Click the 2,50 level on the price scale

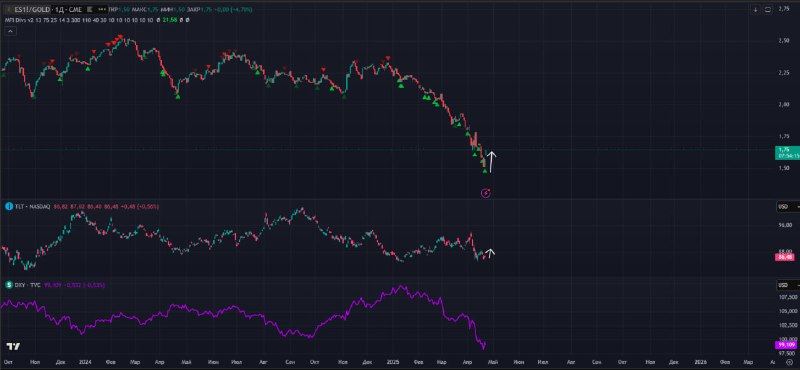pyautogui.click(x=783, y=41)
